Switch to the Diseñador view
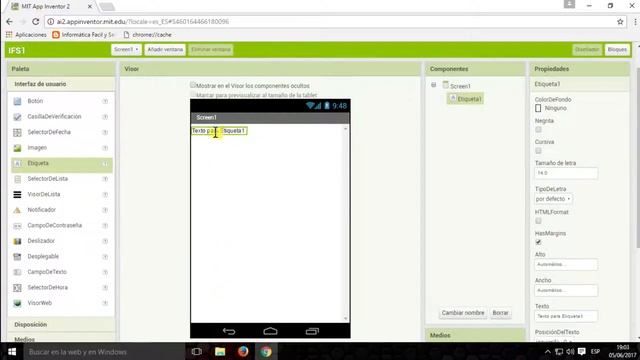Screen dimensions: 640x360 coord(587,49)
